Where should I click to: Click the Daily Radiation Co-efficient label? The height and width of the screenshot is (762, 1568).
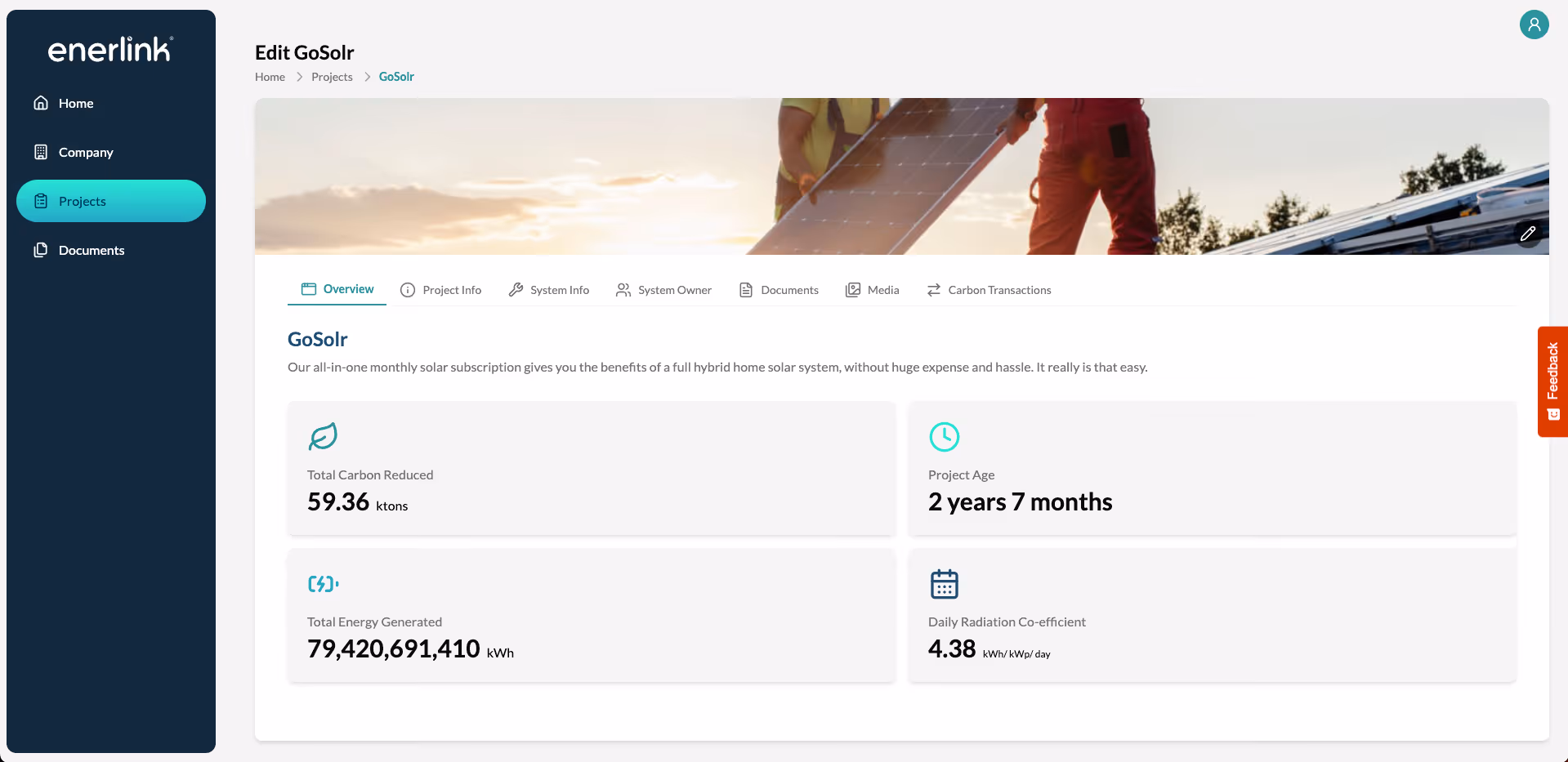(1007, 622)
